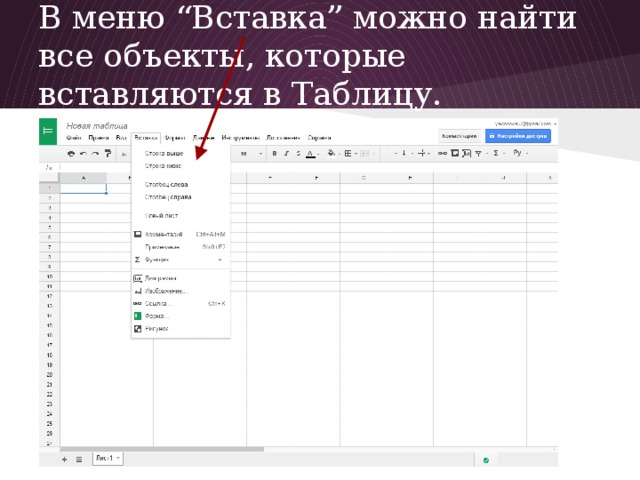
Task: Open the text color picker
Action: click(x=311, y=154)
